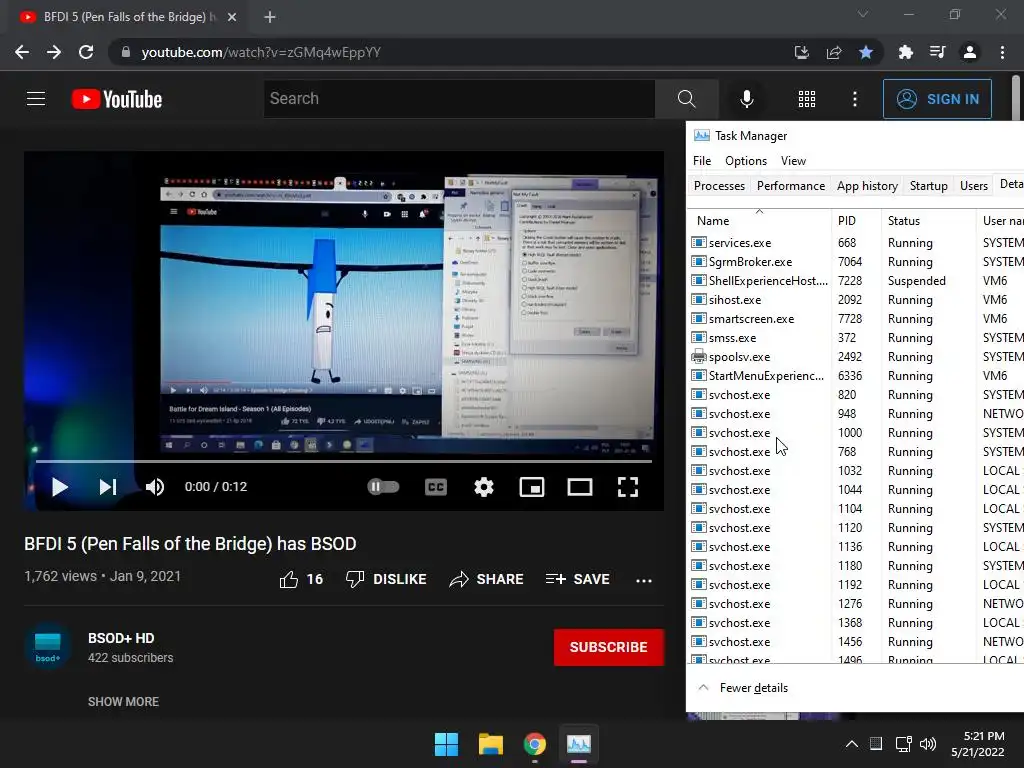
Task: Reload the current page
Action: click(86, 52)
